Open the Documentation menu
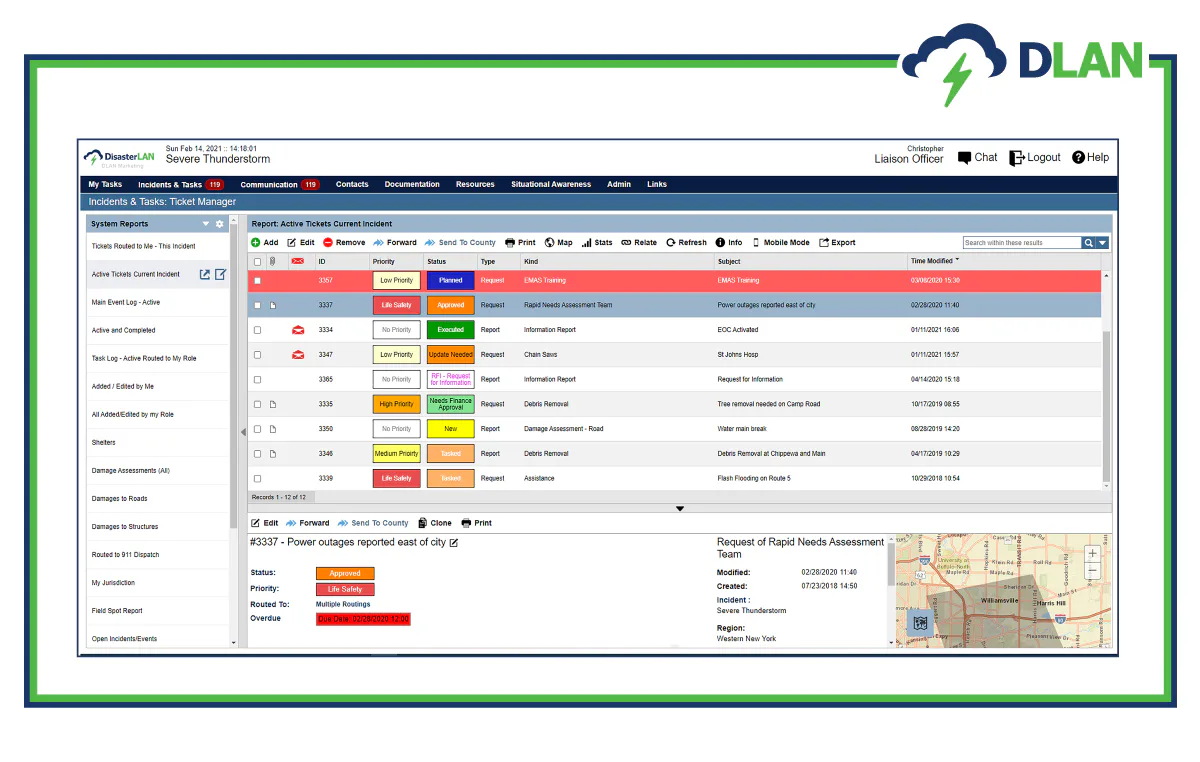Viewport: 1200px width, 762px height. coord(412,184)
